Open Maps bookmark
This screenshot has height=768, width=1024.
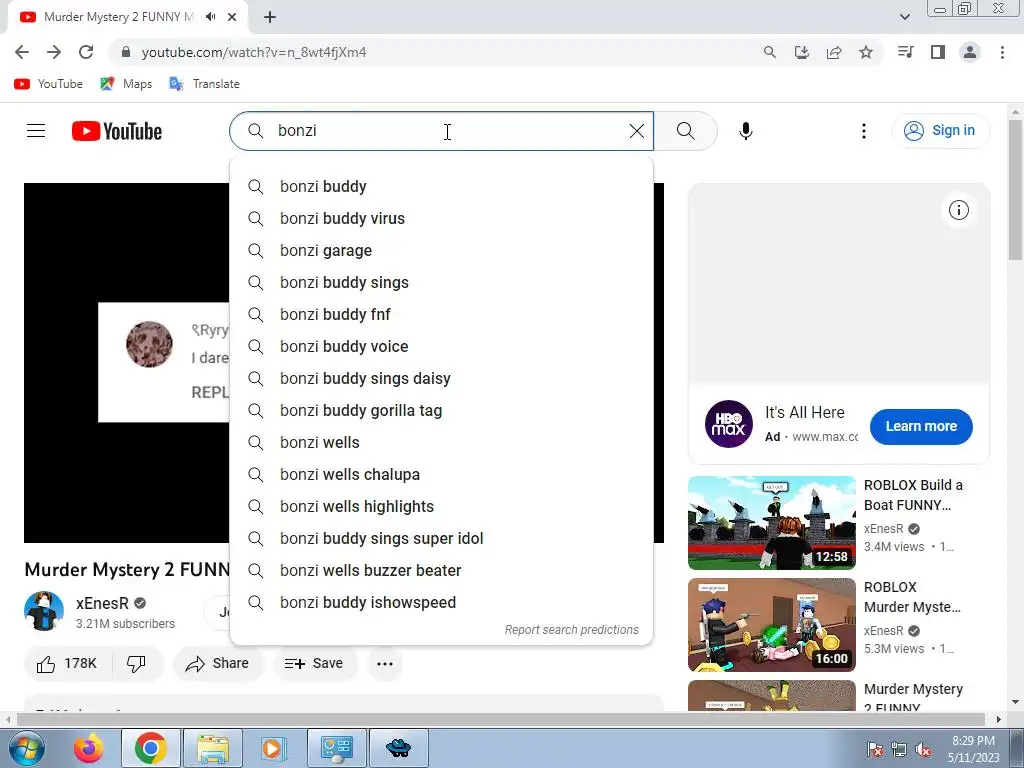pos(126,84)
